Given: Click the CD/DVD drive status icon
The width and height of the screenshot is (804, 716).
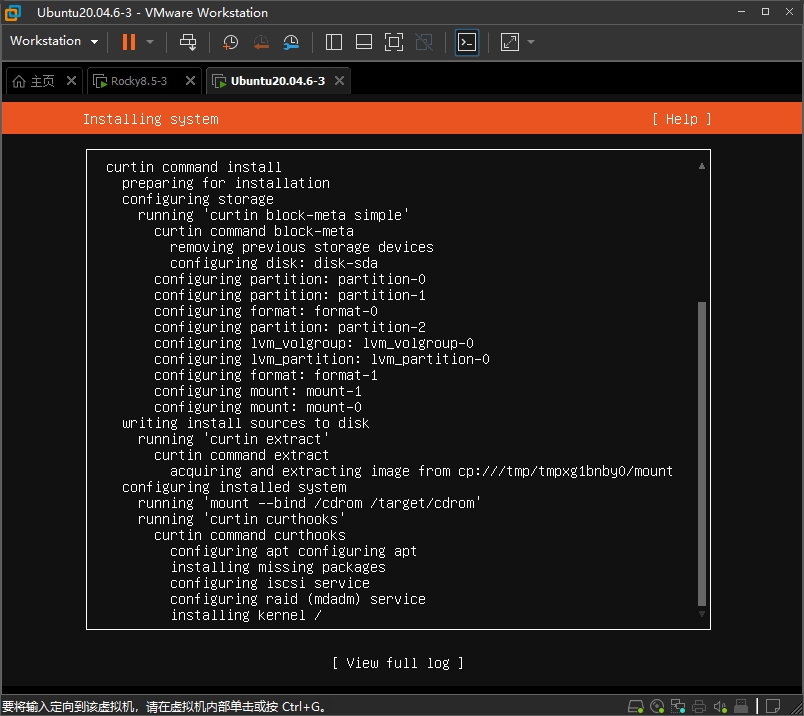Looking at the screenshot, I should pyautogui.click(x=657, y=706).
